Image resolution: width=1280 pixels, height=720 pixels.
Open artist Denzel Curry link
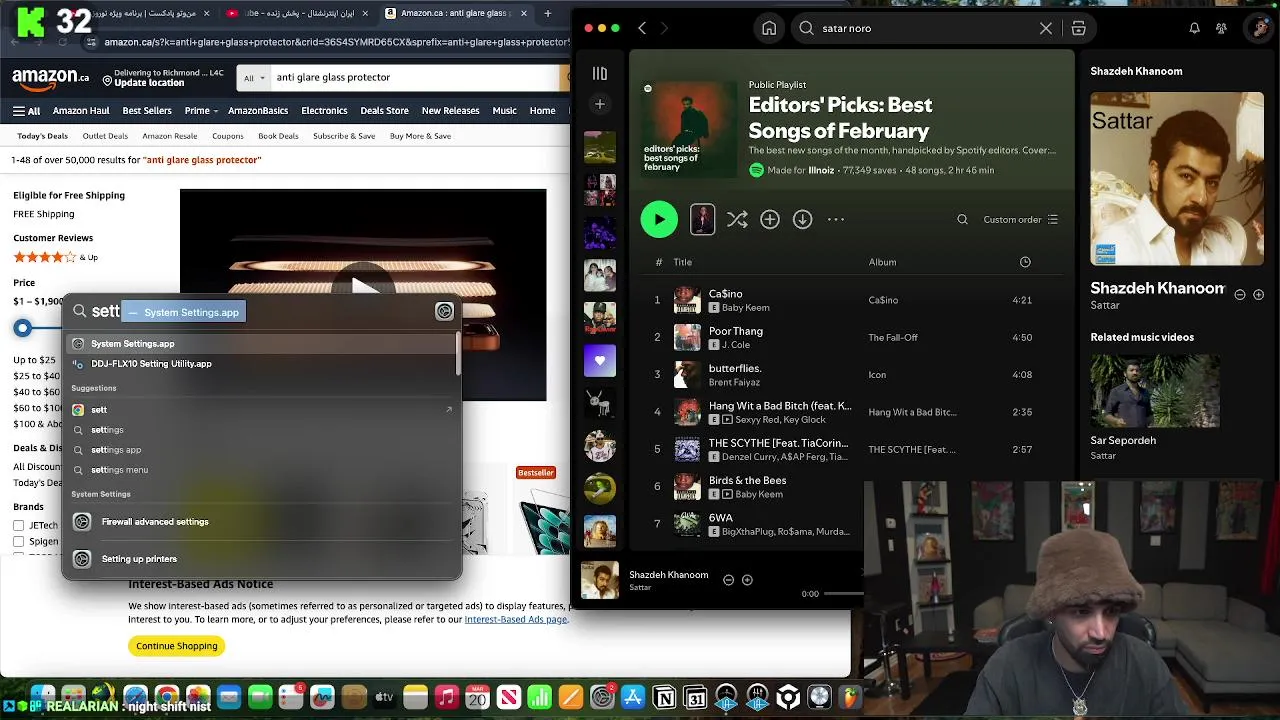point(748,456)
